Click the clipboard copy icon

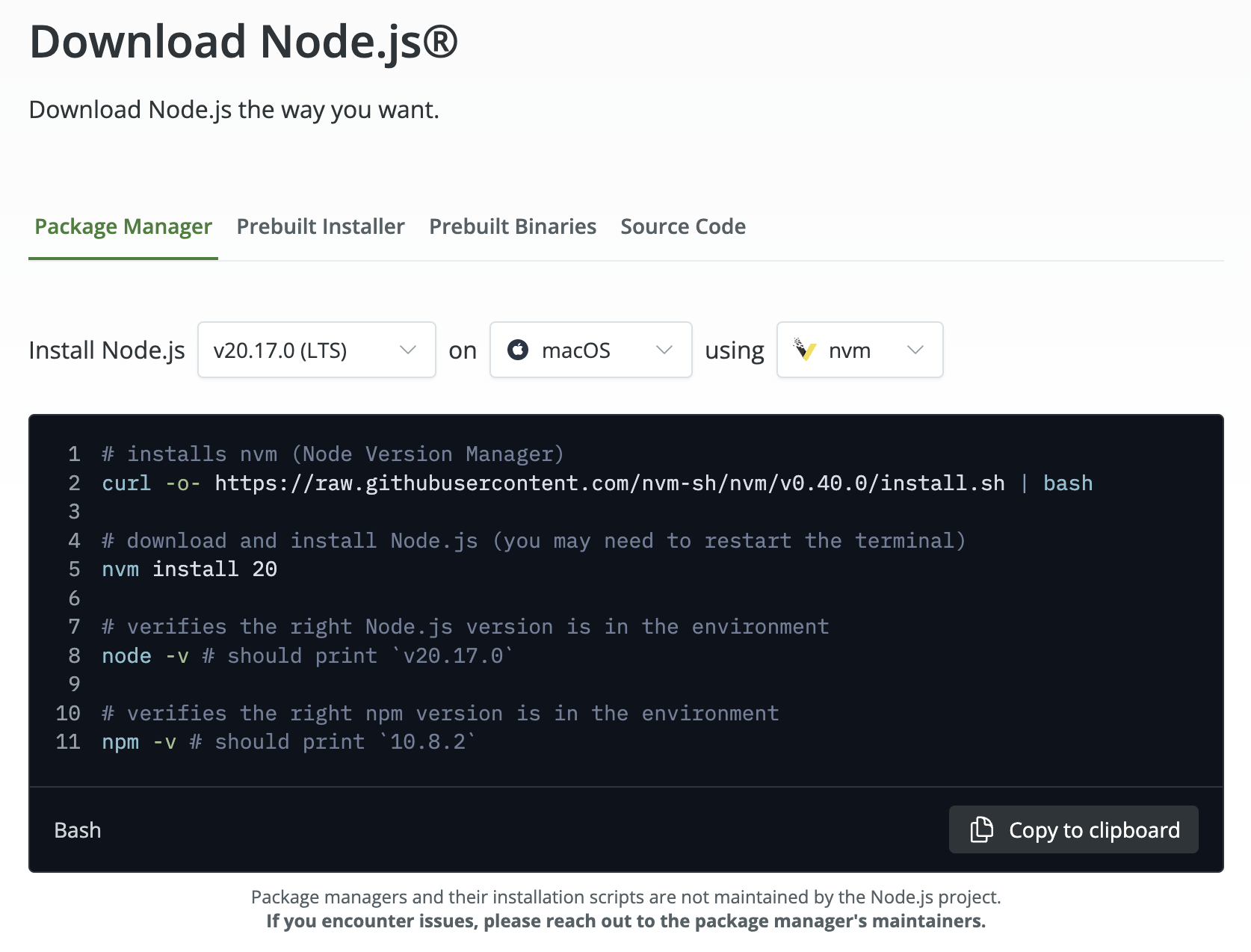pyautogui.click(x=981, y=829)
